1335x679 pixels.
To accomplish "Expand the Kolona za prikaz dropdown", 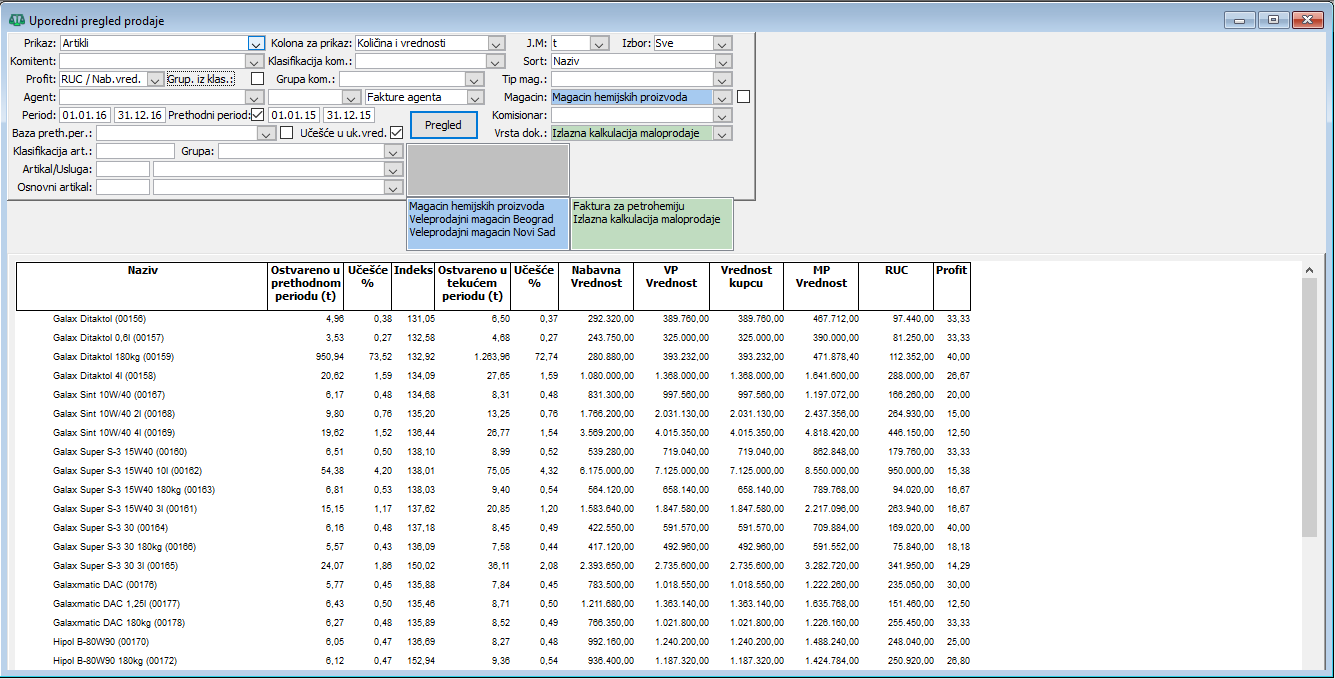I will click(x=496, y=44).
